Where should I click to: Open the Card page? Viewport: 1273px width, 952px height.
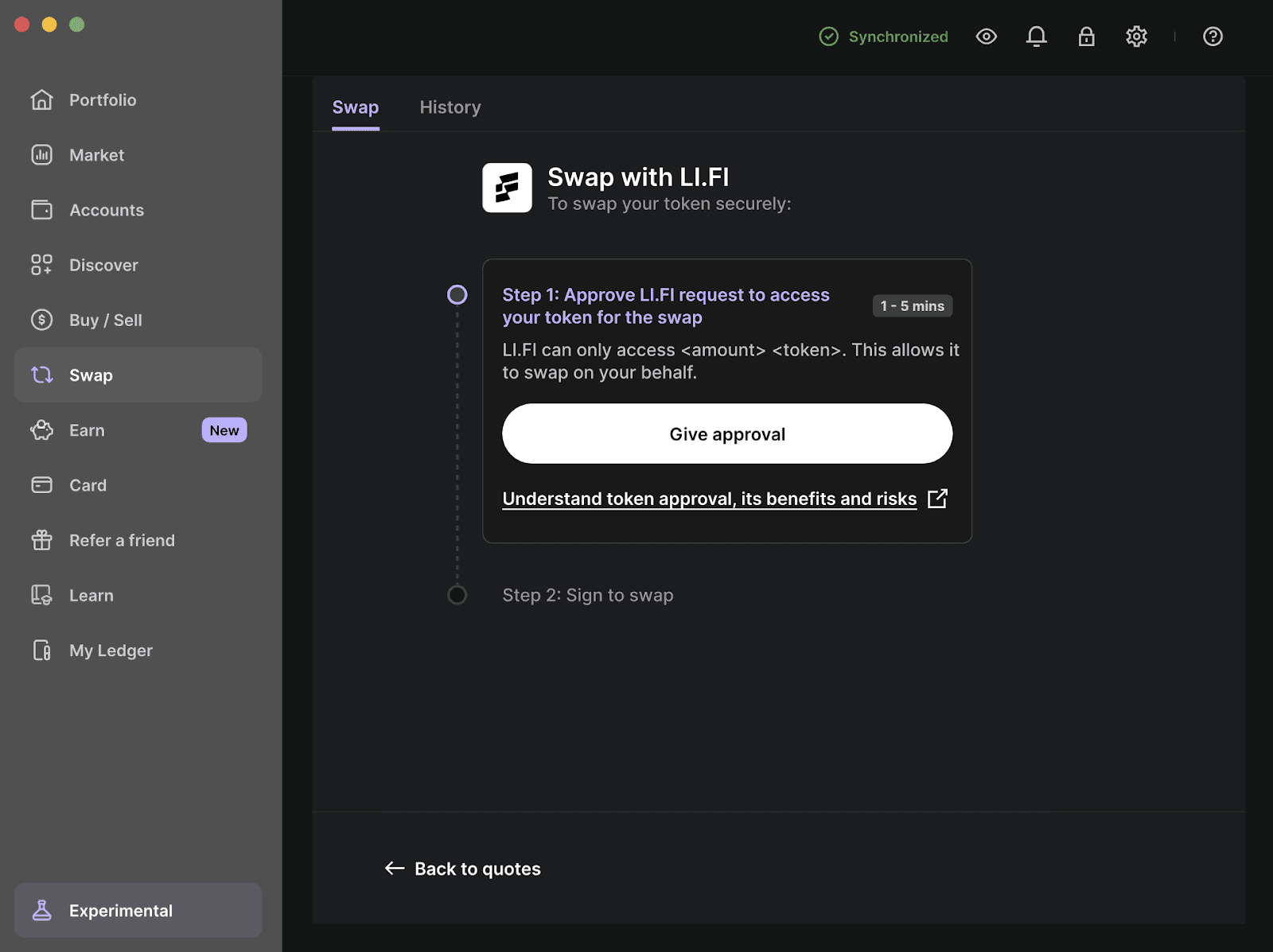[x=88, y=485]
